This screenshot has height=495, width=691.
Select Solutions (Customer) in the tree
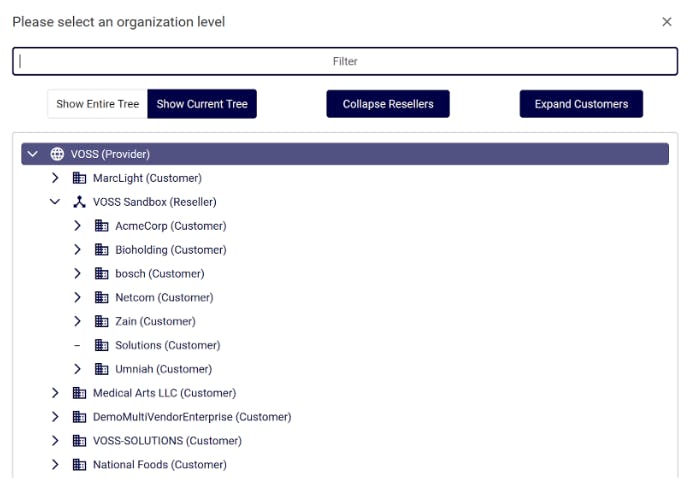[x=167, y=345]
